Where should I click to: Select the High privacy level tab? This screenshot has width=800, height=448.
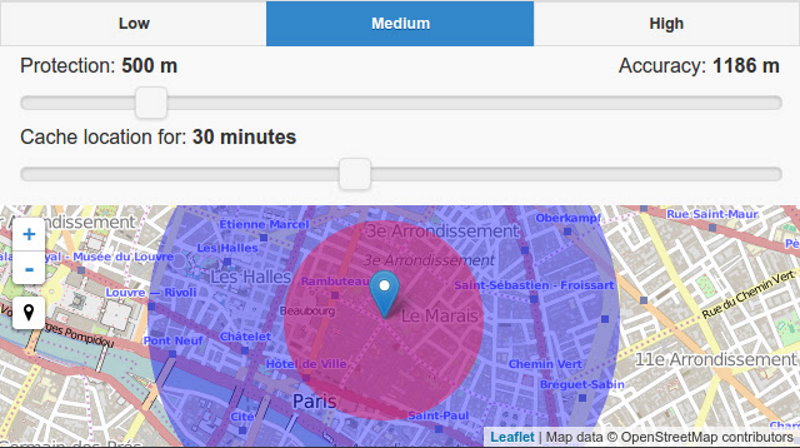coord(666,23)
